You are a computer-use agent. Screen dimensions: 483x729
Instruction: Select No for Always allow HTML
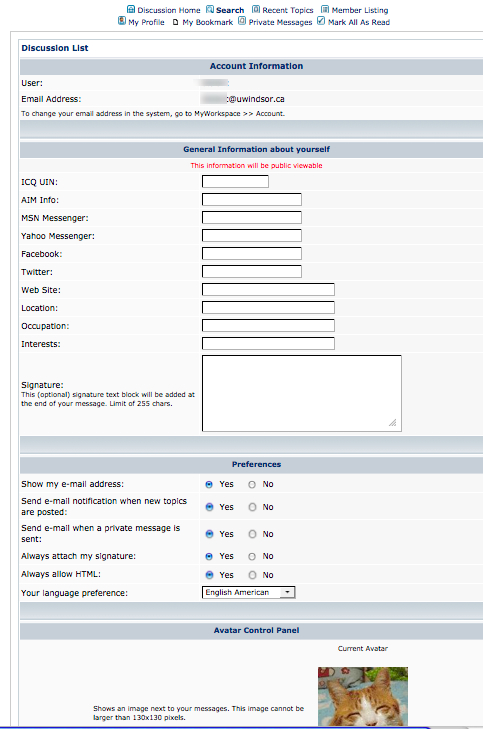tap(252, 575)
